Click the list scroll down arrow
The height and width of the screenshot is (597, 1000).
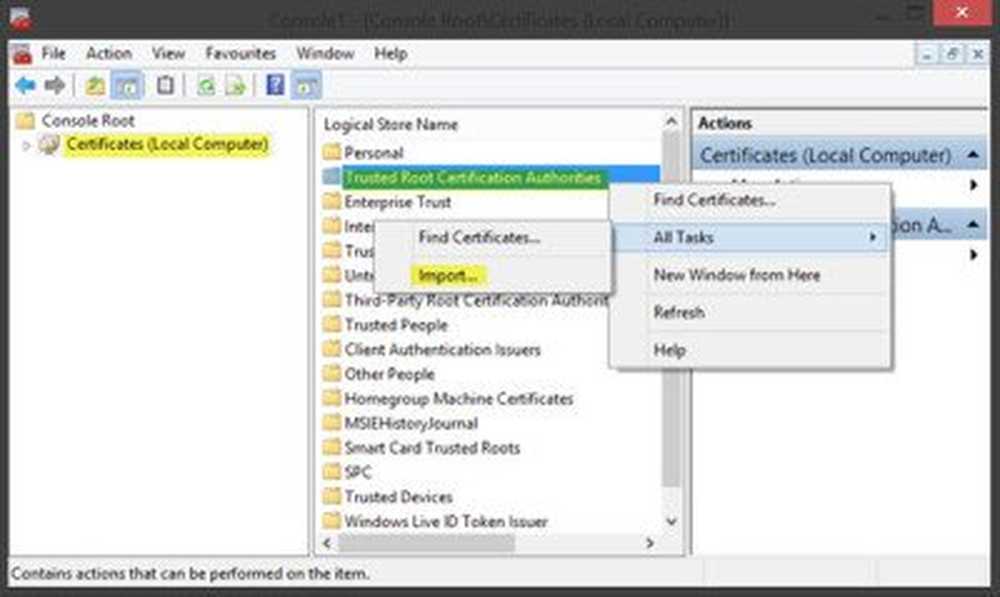[x=671, y=521]
